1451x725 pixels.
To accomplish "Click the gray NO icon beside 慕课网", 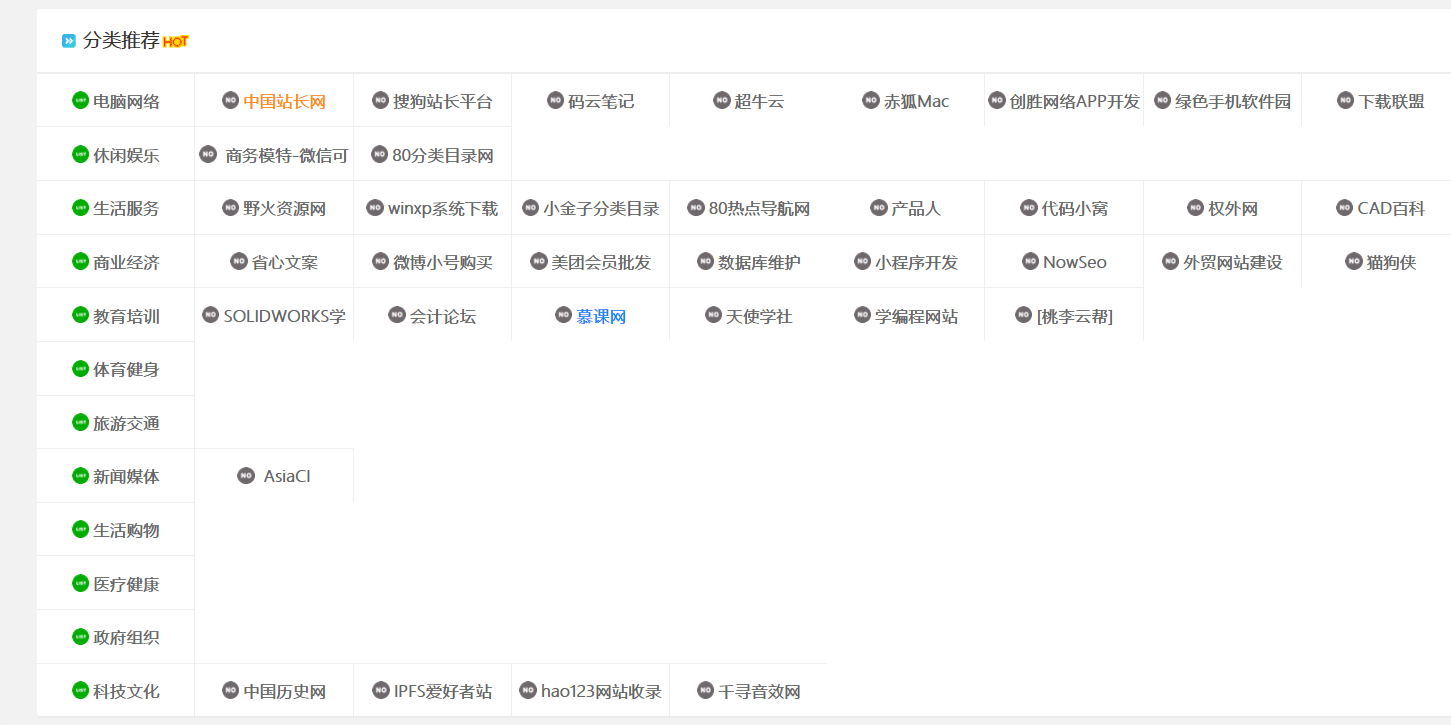I will tap(564, 315).
